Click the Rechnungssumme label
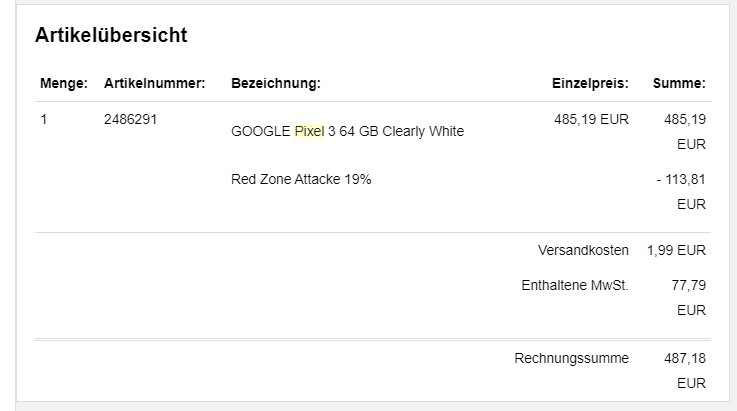737x411 pixels. pyautogui.click(x=572, y=358)
